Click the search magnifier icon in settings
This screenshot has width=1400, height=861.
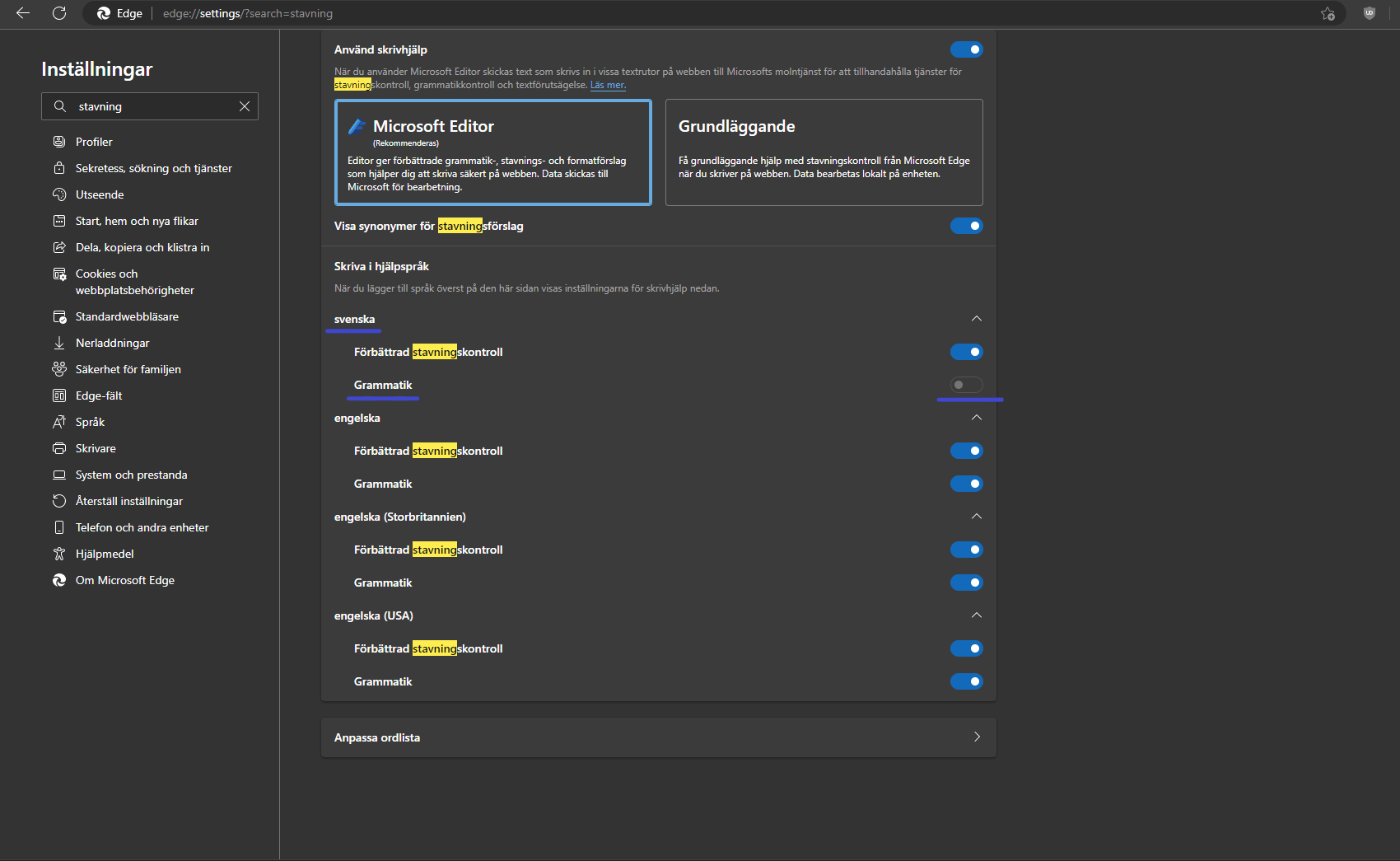tap(60, 106)
